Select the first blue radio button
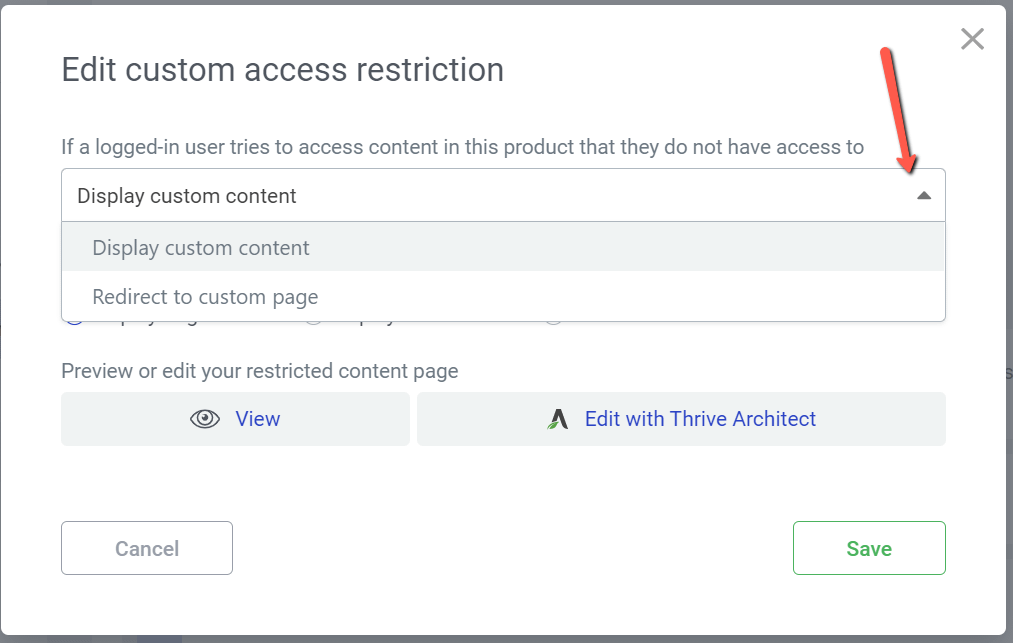 coord(73,322)
